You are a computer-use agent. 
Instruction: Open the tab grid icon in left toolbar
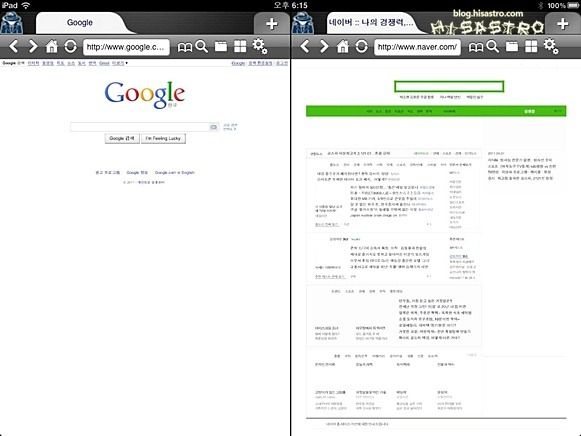click(240, 47)
